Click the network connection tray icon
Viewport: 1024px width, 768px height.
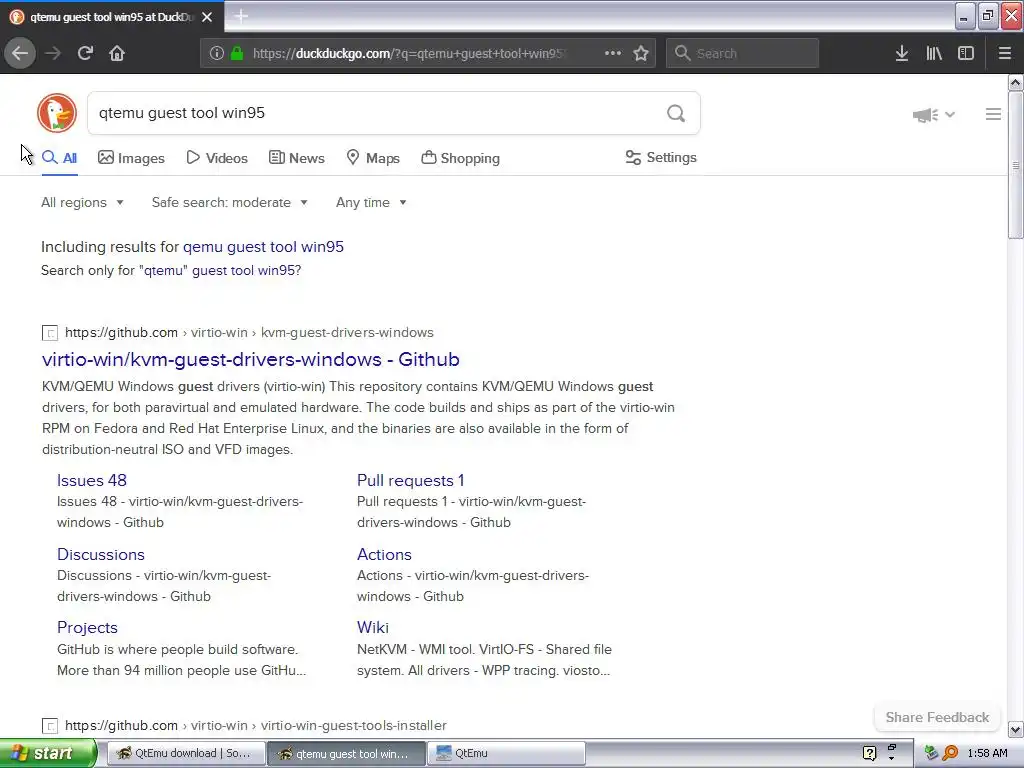(931, 753)
